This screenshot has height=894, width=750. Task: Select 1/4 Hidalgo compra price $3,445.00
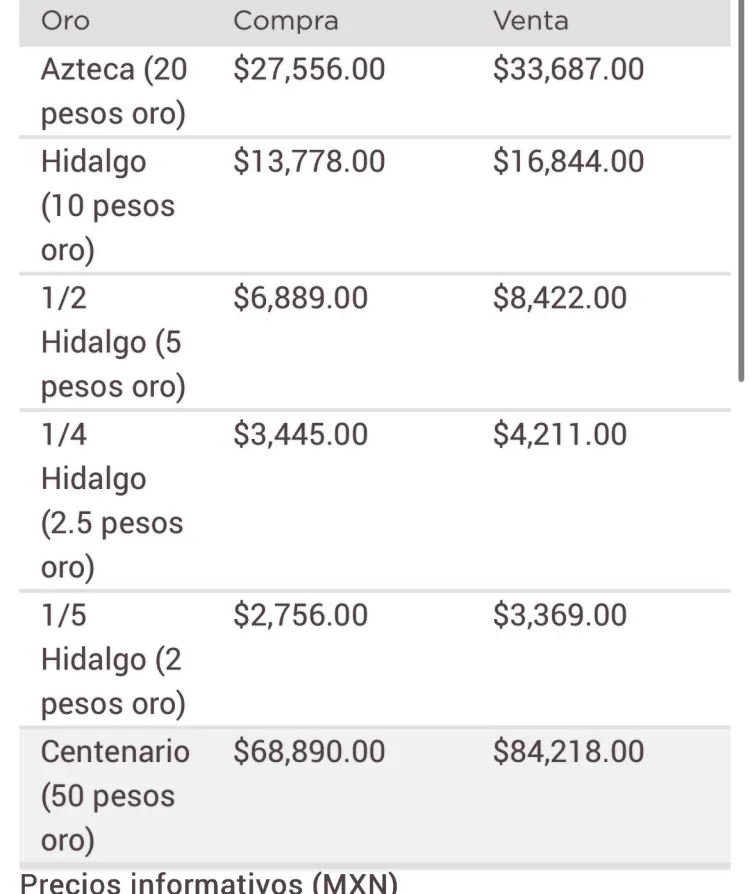coord(301,434)
